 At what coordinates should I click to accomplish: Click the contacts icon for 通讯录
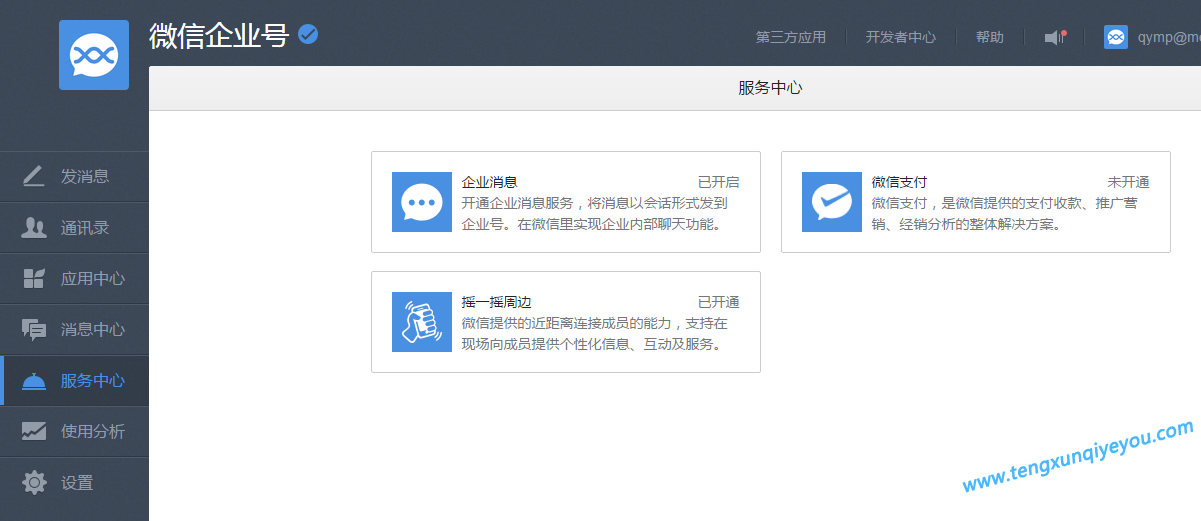[34, 227]
